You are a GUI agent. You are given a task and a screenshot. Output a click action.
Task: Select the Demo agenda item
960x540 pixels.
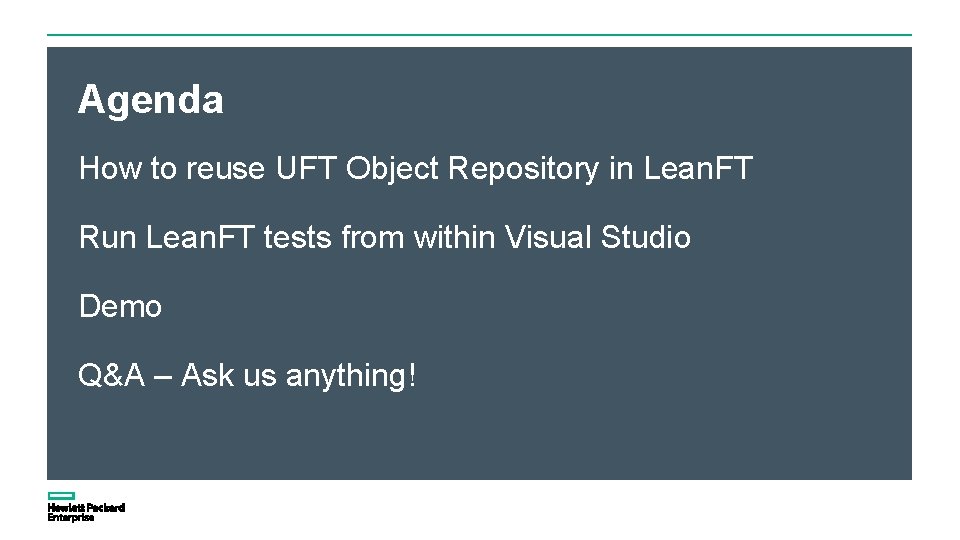click(x=120, y=307)
